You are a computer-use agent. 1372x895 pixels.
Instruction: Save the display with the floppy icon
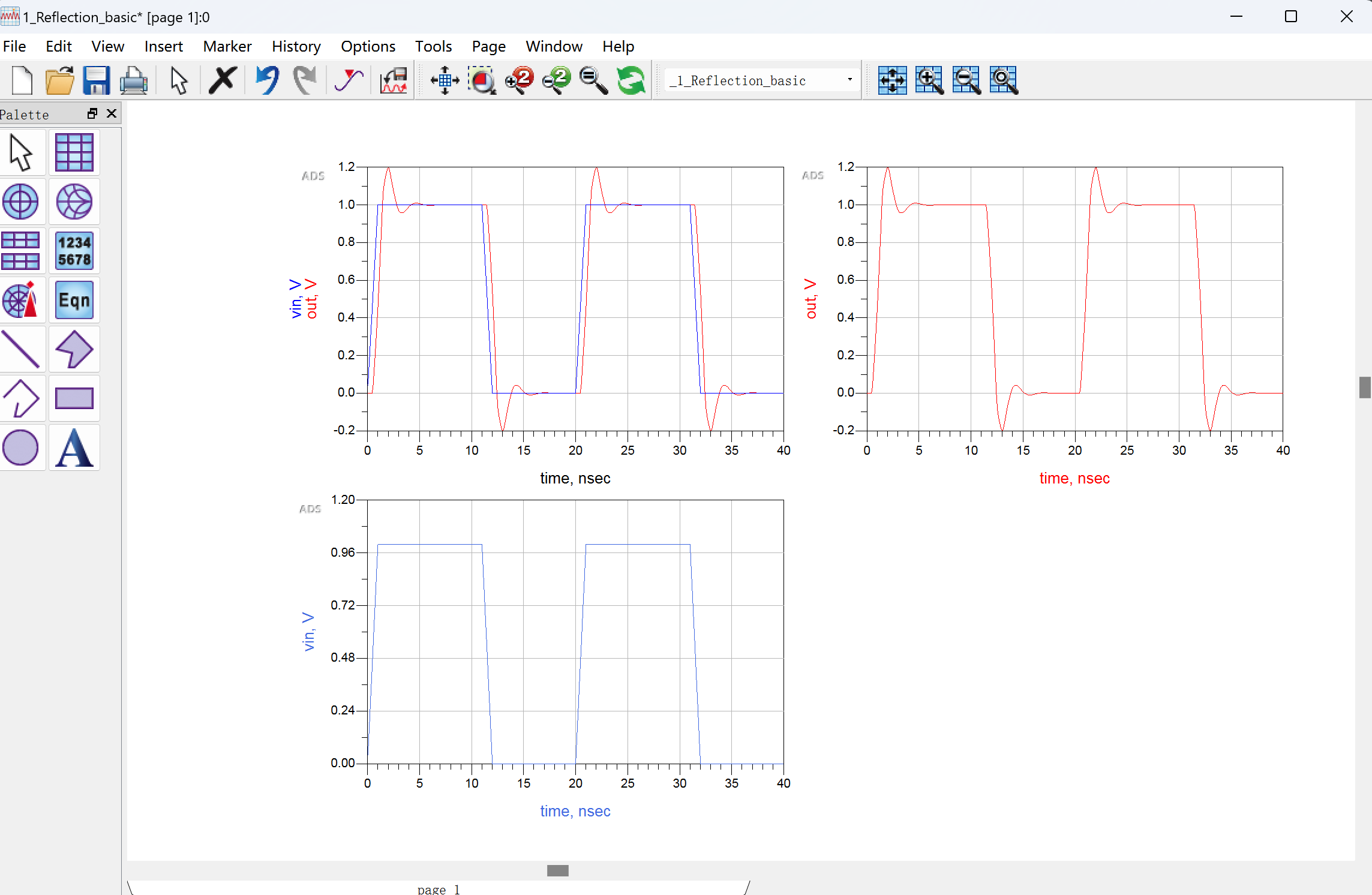(96, 80)
